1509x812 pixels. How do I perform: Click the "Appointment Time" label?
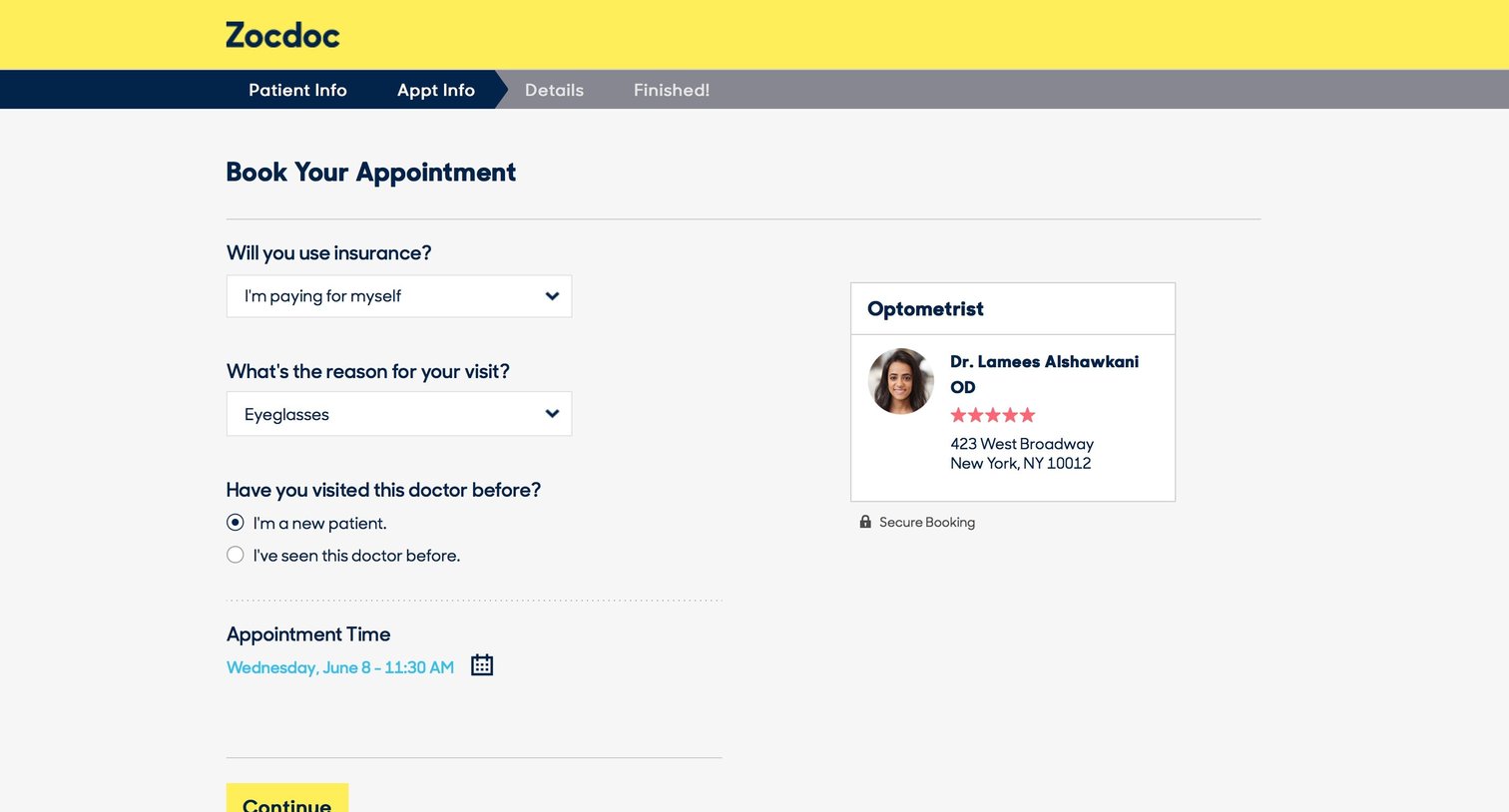tap(308, 634)
